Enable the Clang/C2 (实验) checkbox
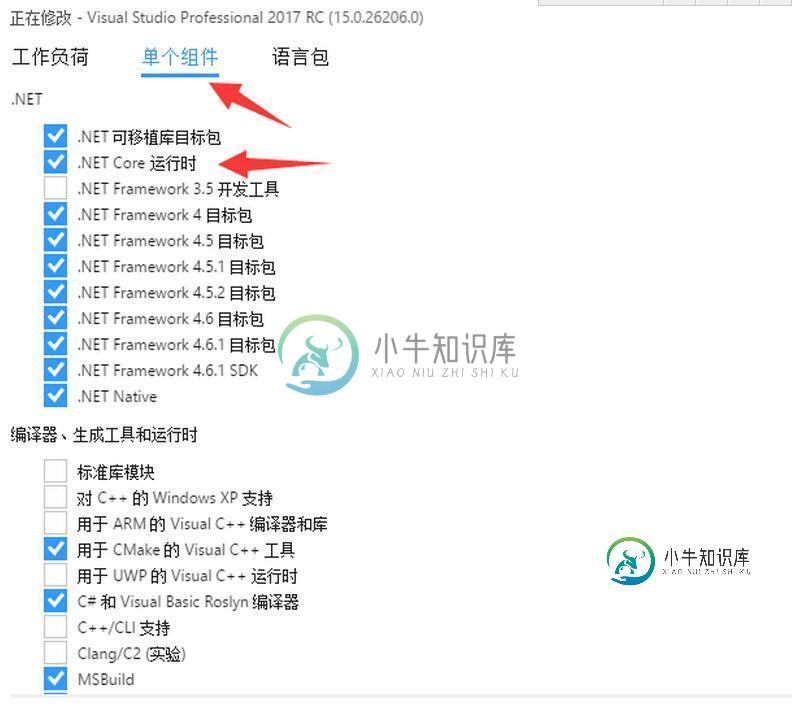This screenshot has width=801, height=709. coord(55,654)
